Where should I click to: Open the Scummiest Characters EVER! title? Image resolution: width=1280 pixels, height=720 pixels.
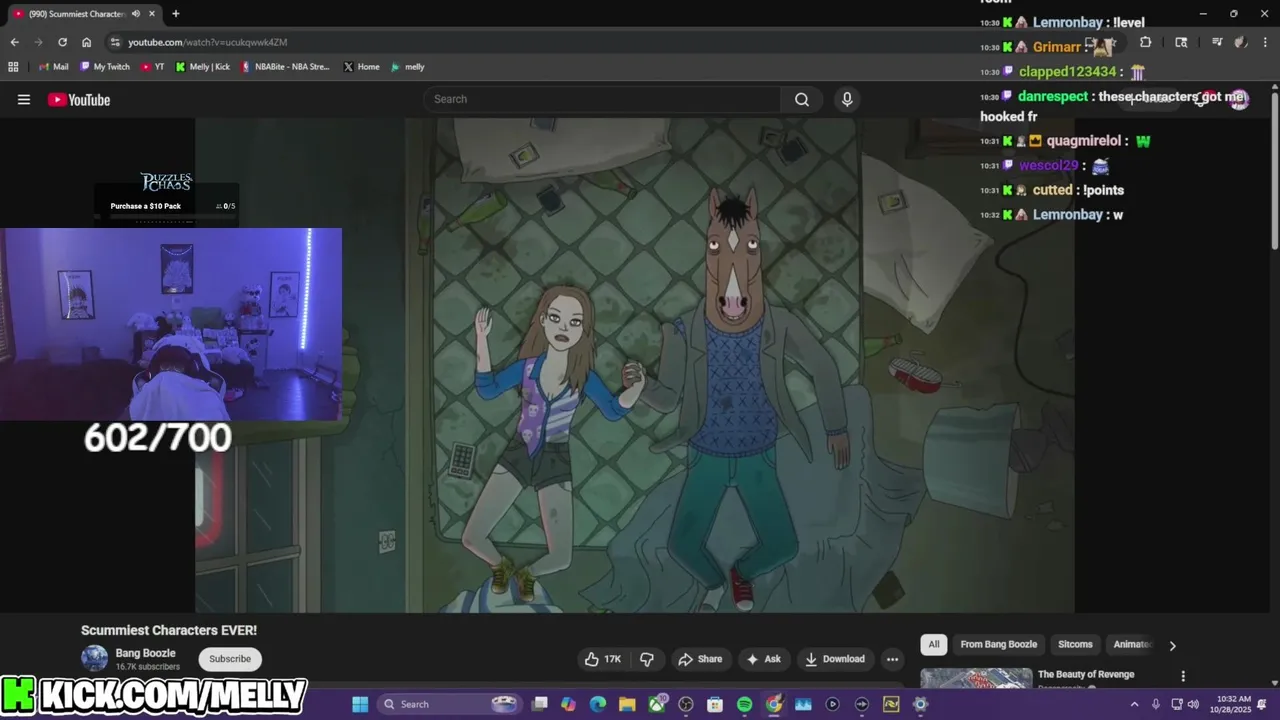pyautogui.click(x=169, y=630)
